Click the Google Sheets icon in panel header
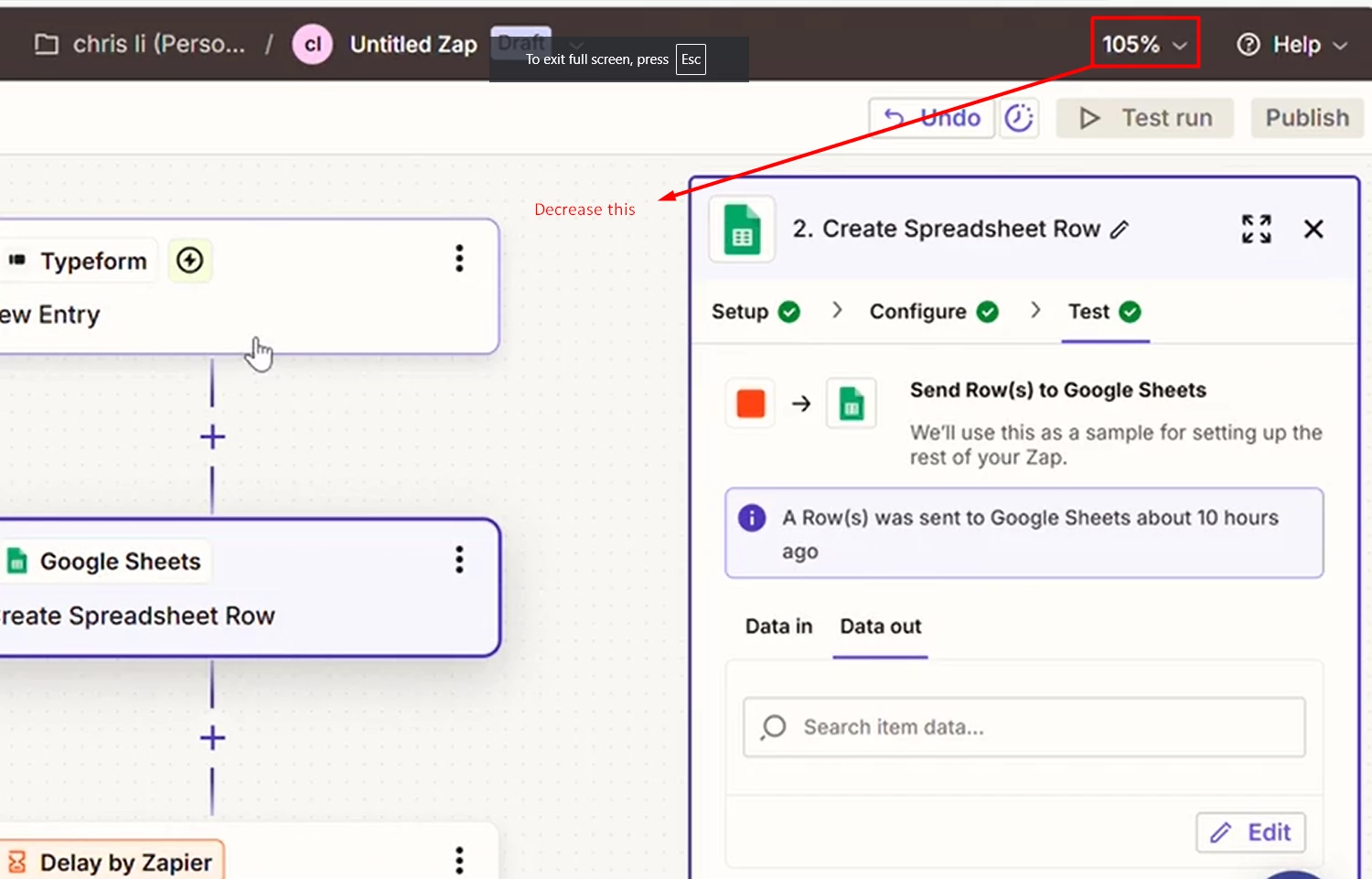 (x=742, y=229)
